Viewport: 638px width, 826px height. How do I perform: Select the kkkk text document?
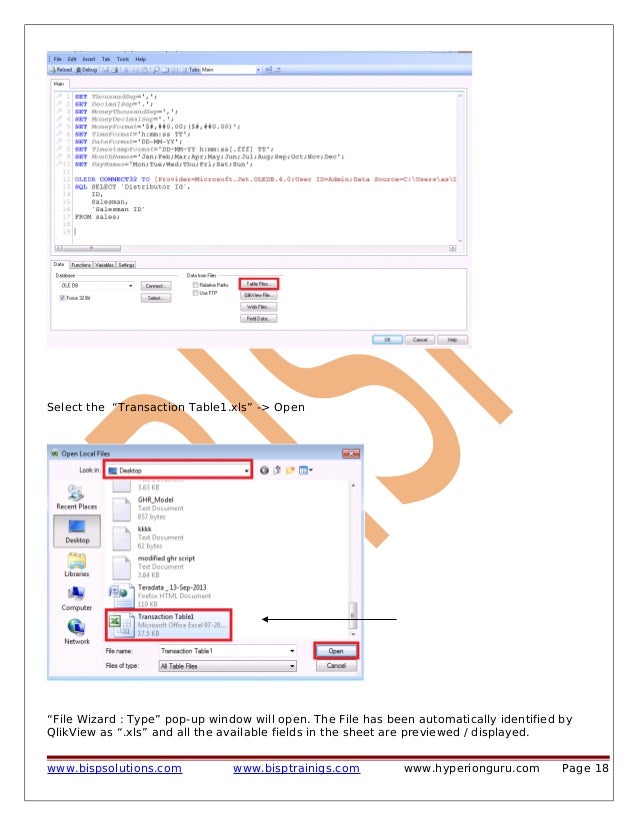click(x=148, y=537)
